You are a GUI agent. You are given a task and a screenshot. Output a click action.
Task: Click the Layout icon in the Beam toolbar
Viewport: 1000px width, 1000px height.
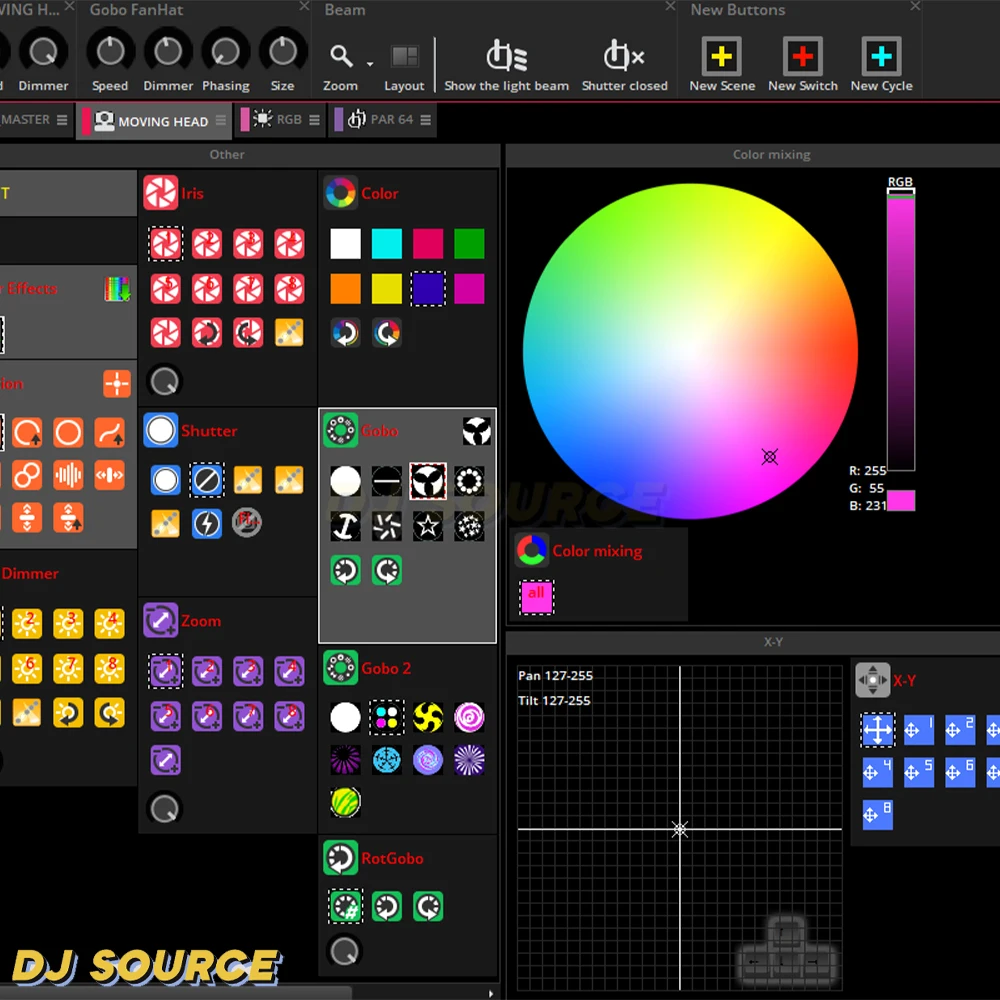[x=404, y=57]
